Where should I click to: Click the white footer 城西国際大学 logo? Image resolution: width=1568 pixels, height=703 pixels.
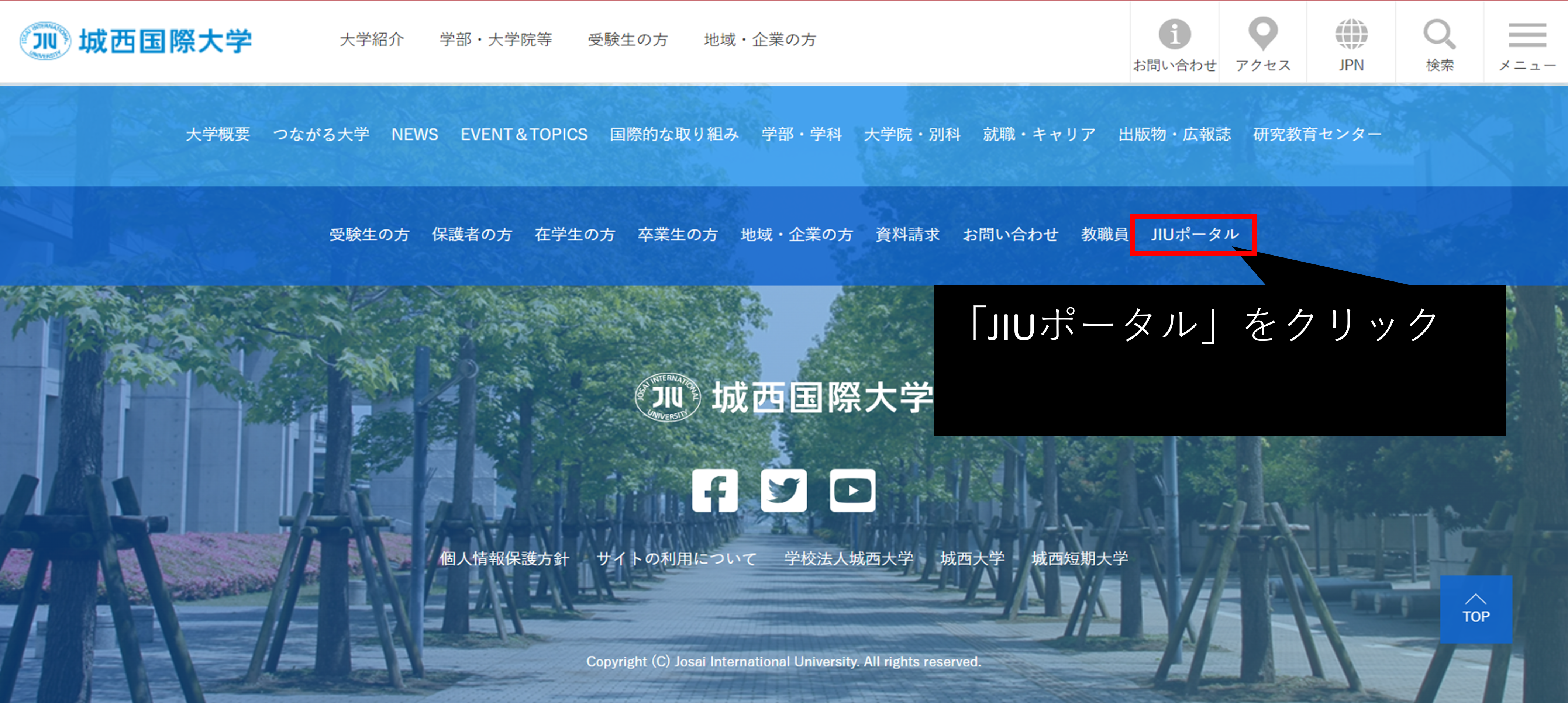click(783, 397)
